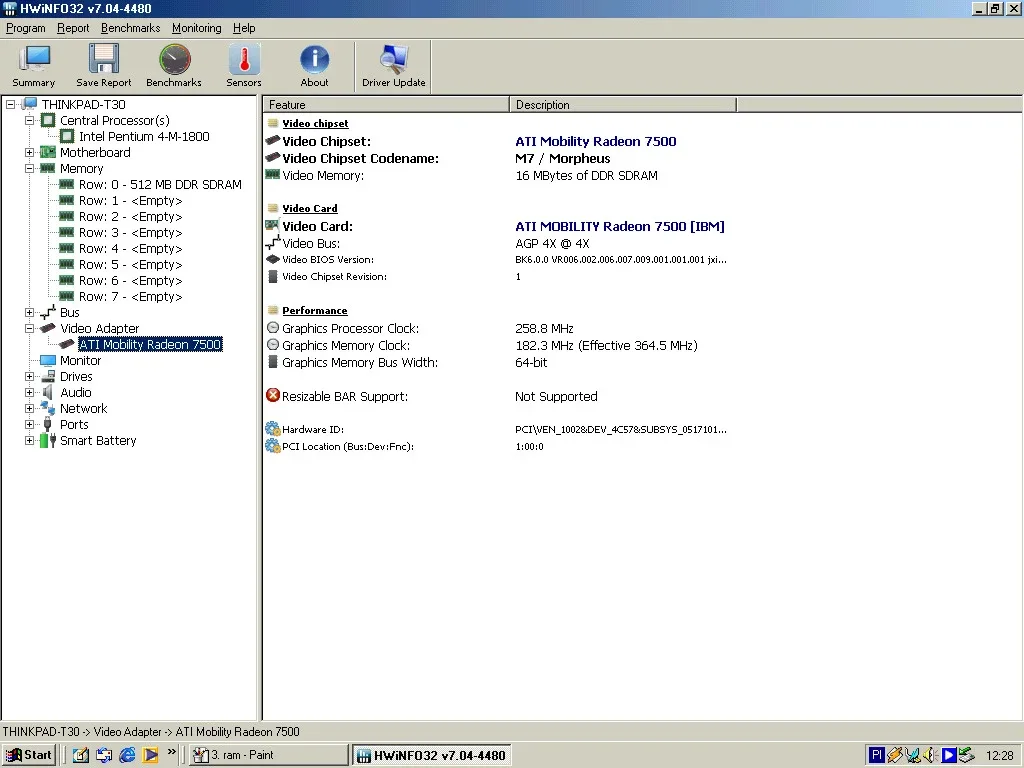Expand the Network node
Screen dimensions: 1024x768
point(29,408)
